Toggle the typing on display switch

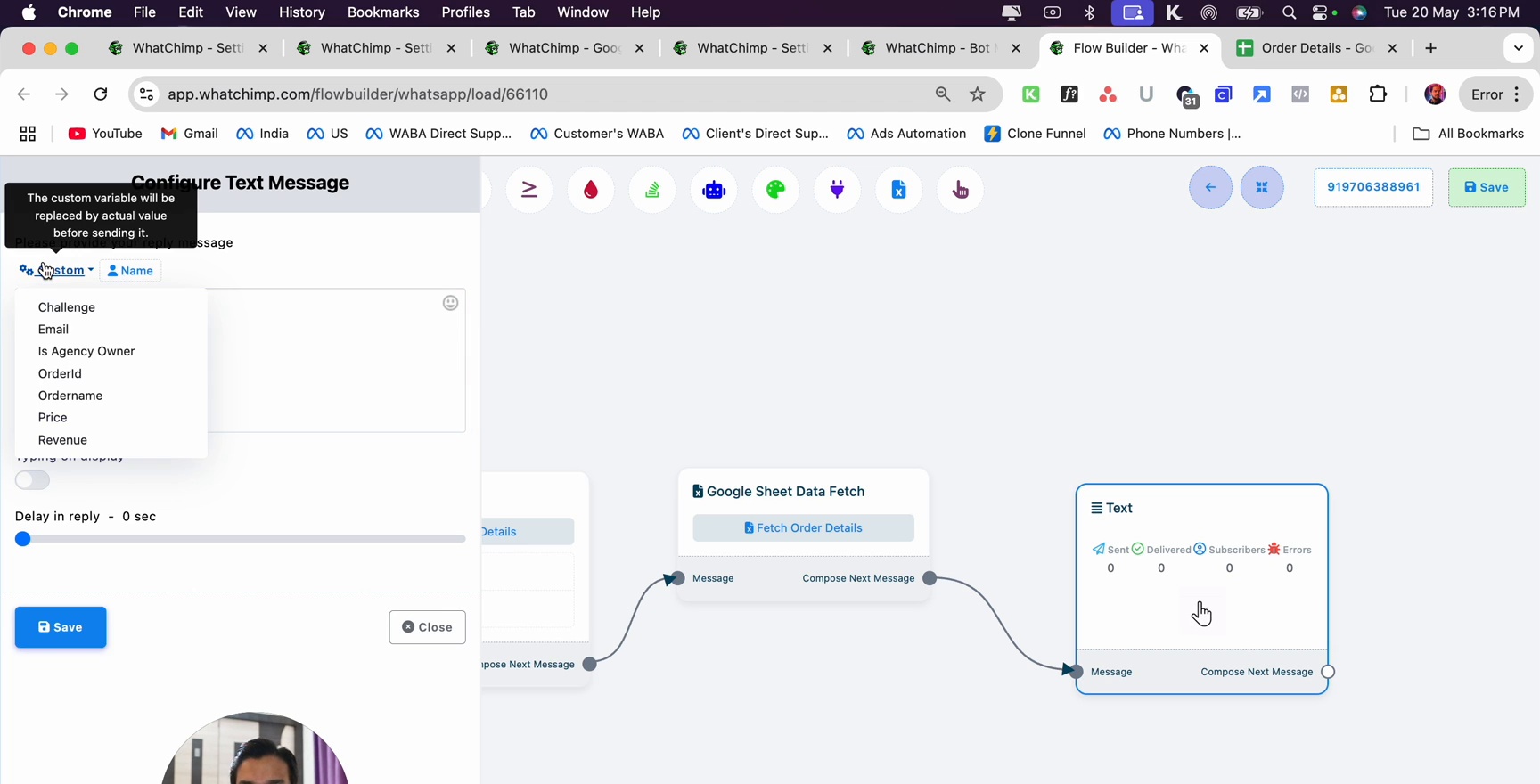(33, 480)
